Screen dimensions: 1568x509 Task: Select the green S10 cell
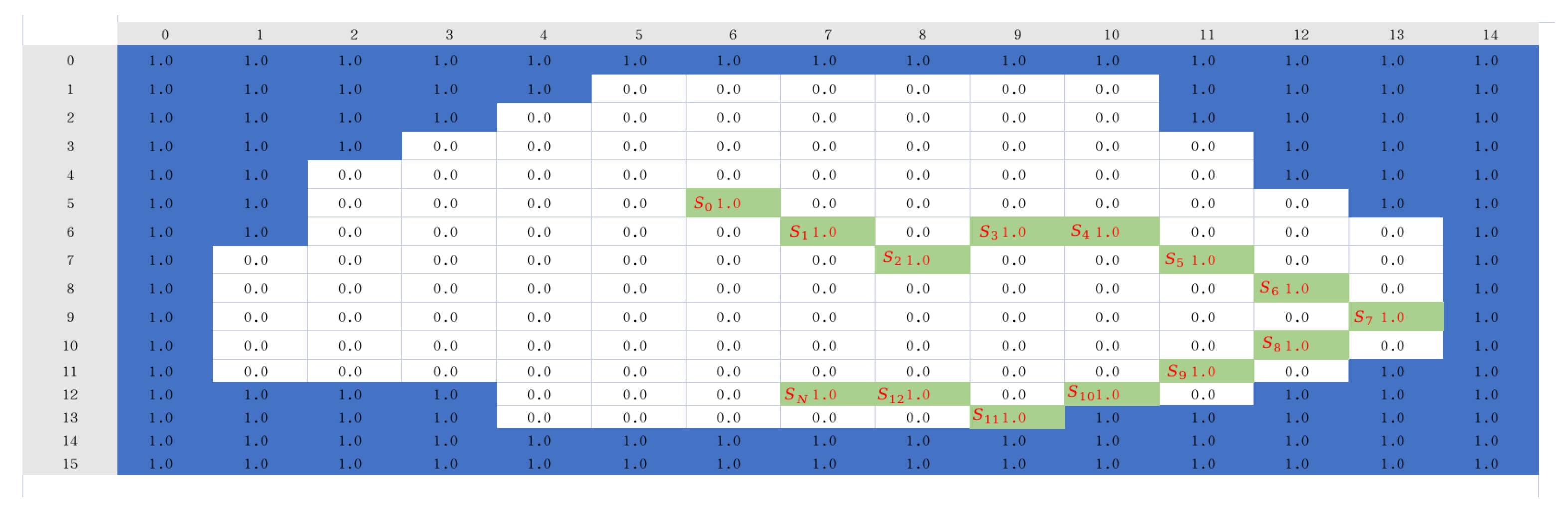tap(1111, 394)
